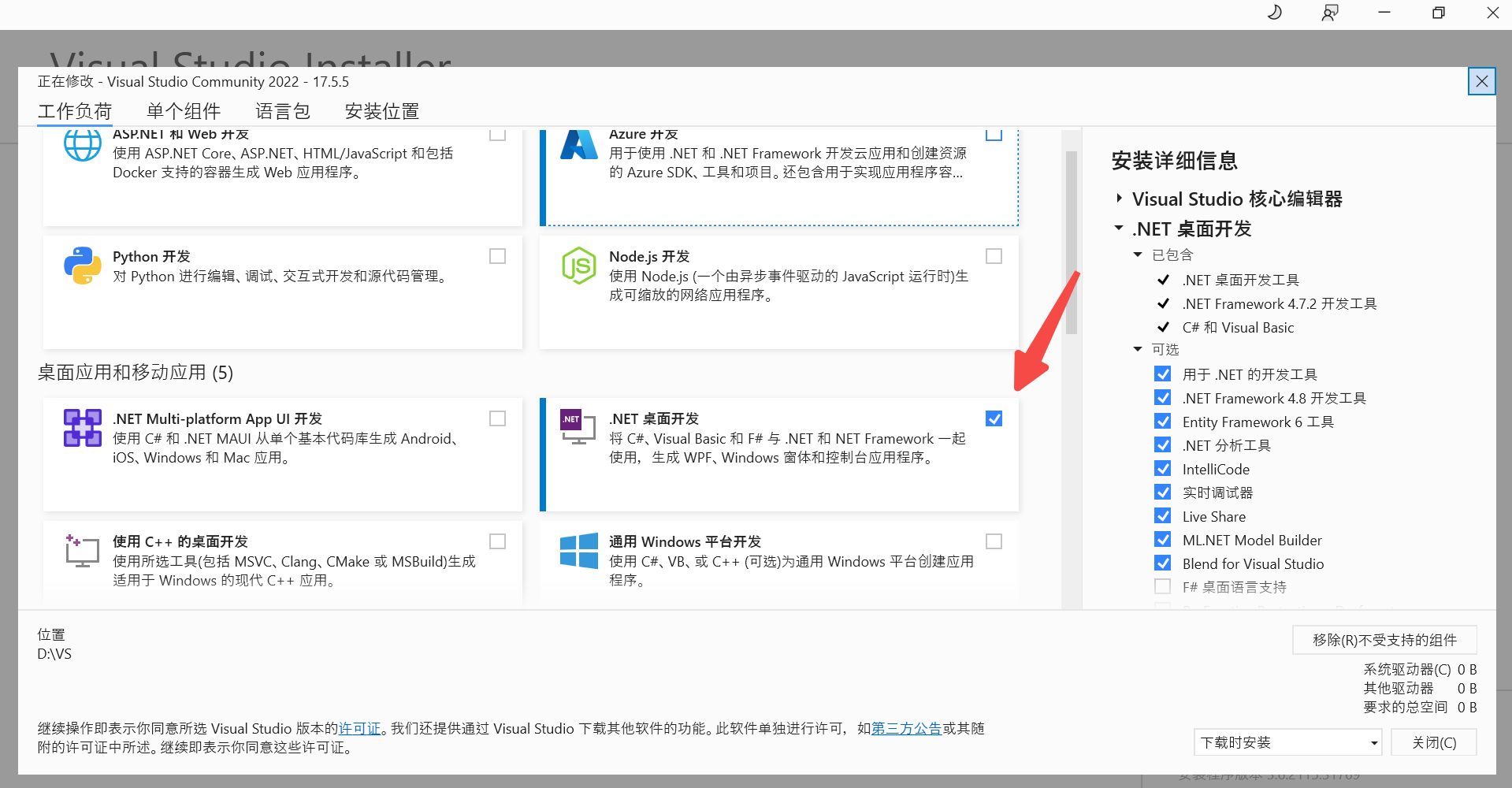Switch to the 安装位置 tab
This screenshot has width=1512, height=788.
[x=382, y=111]
